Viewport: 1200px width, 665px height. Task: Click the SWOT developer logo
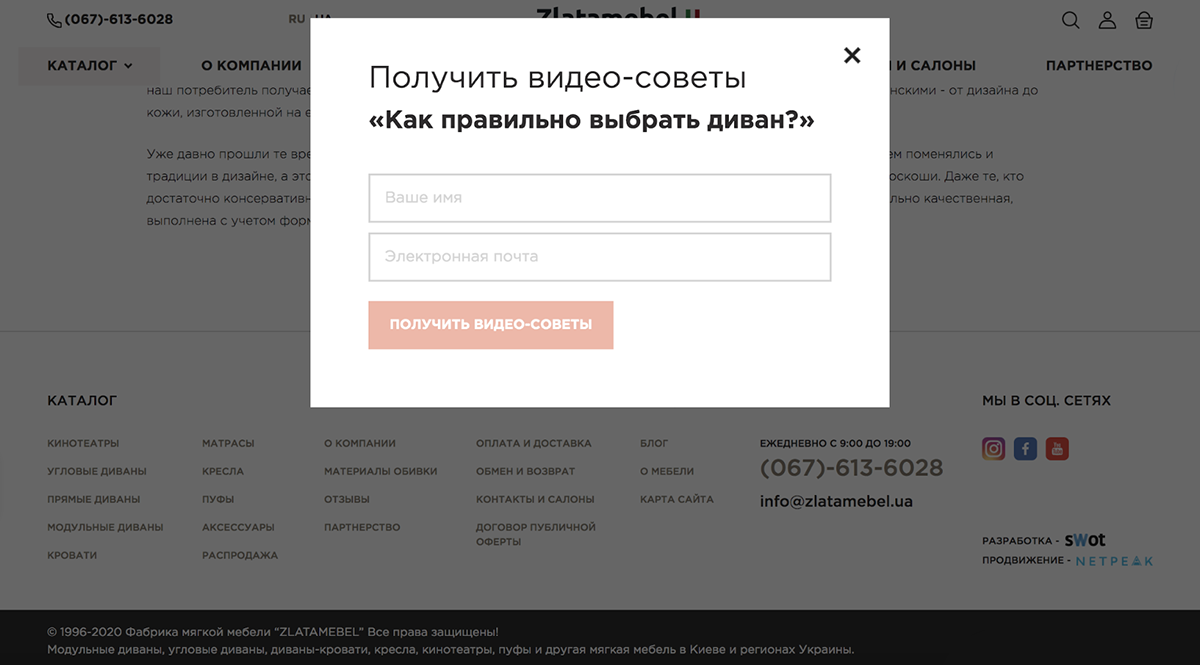(1085, 540)
